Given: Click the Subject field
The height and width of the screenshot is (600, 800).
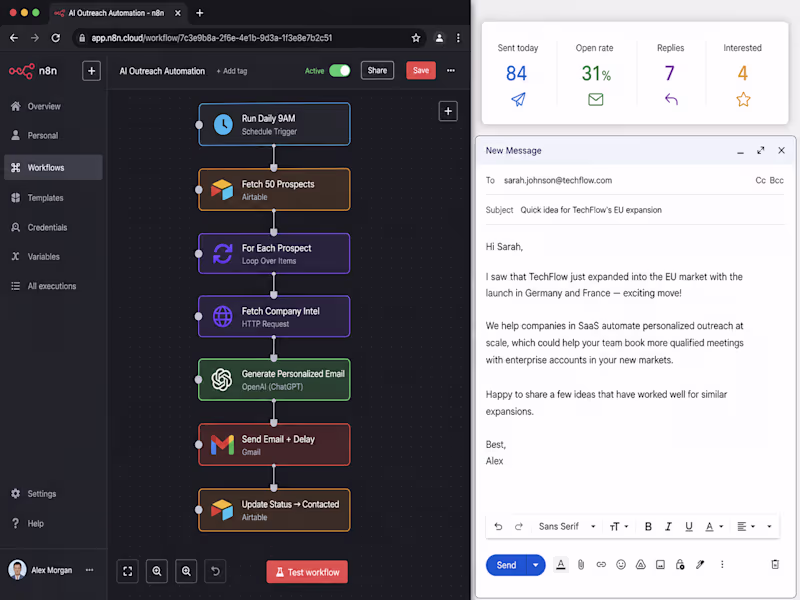Looking at the screenshot, I should point(635,210).
